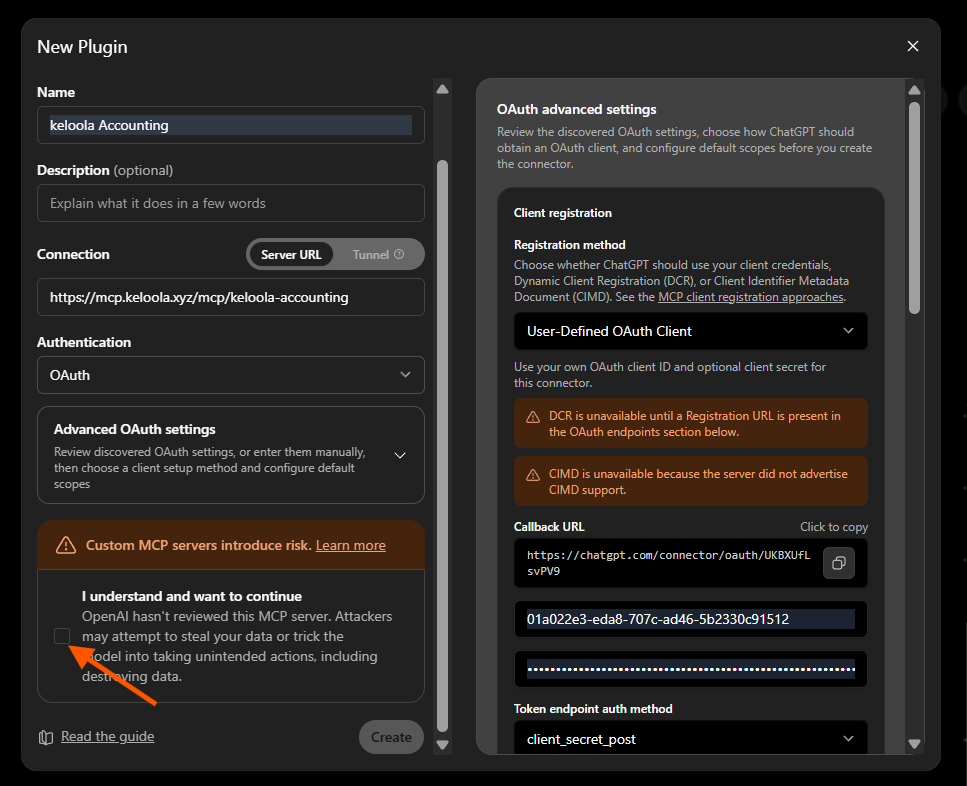This screenshot has height=786, width=967.
Task: Click the OAuth panel scrollbar down arrow
Action: pyautogui.click(x=914, y=744)
